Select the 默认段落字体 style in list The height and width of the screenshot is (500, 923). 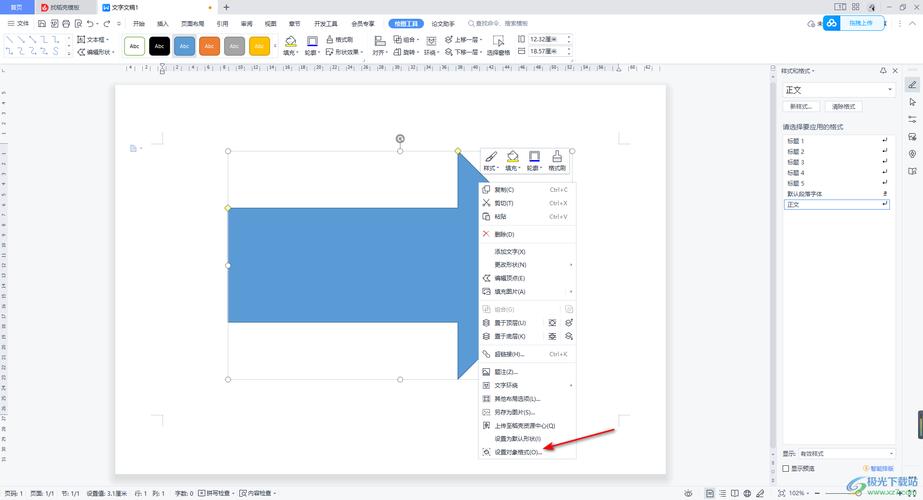836,194
